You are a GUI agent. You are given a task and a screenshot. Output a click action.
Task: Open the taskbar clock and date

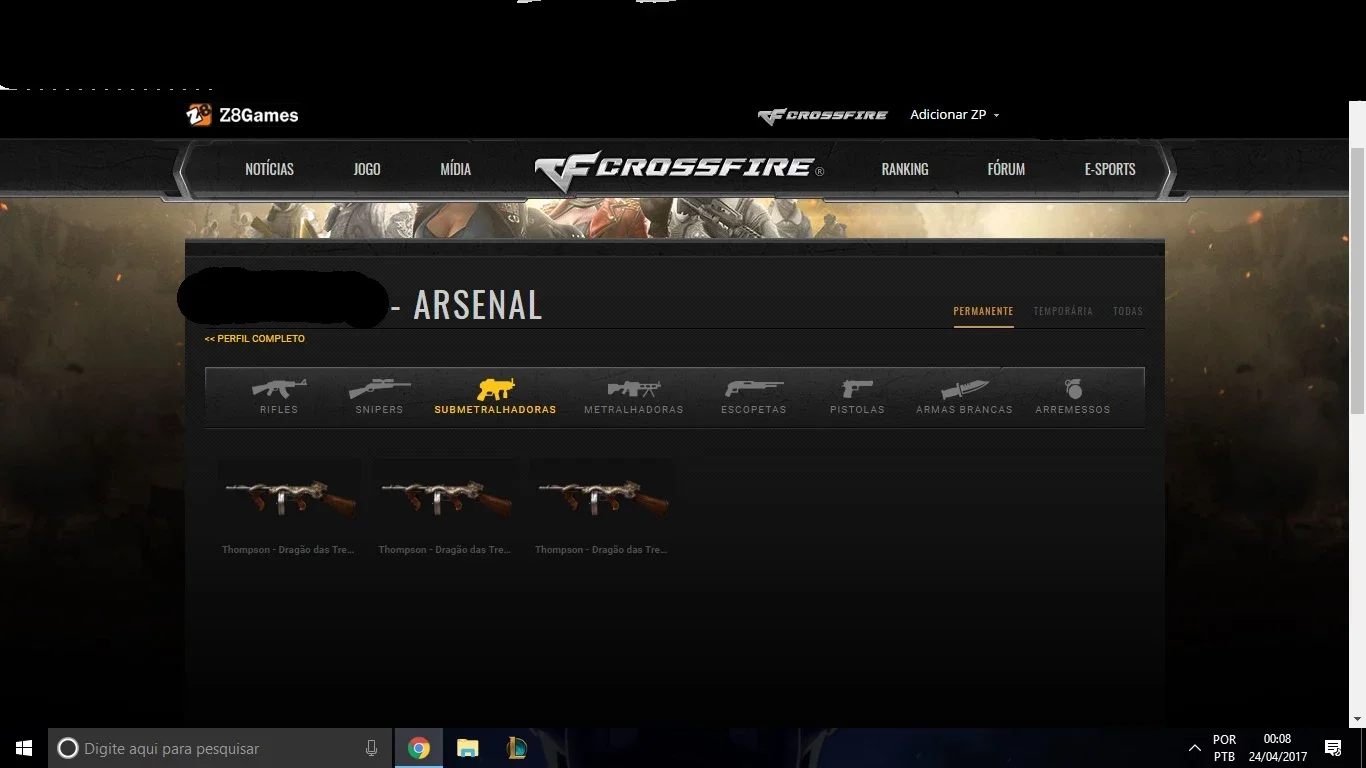coord(1277,748)
